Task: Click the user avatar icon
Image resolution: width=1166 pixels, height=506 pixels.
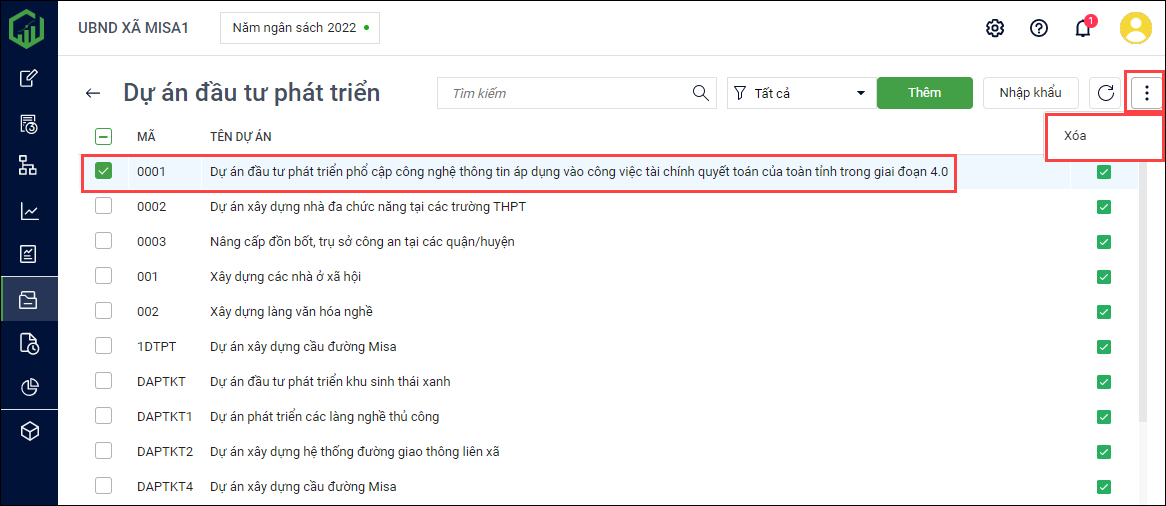Action: pos(1136,28)
